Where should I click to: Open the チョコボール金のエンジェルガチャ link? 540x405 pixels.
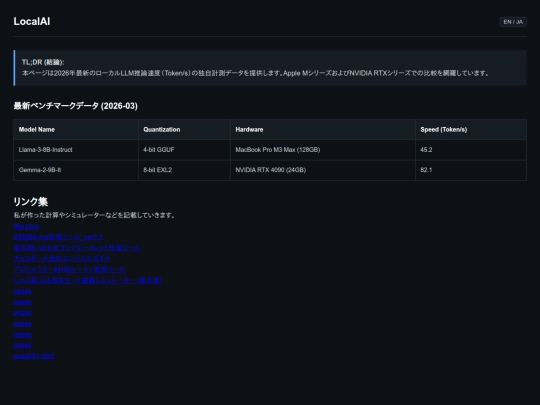62,258
